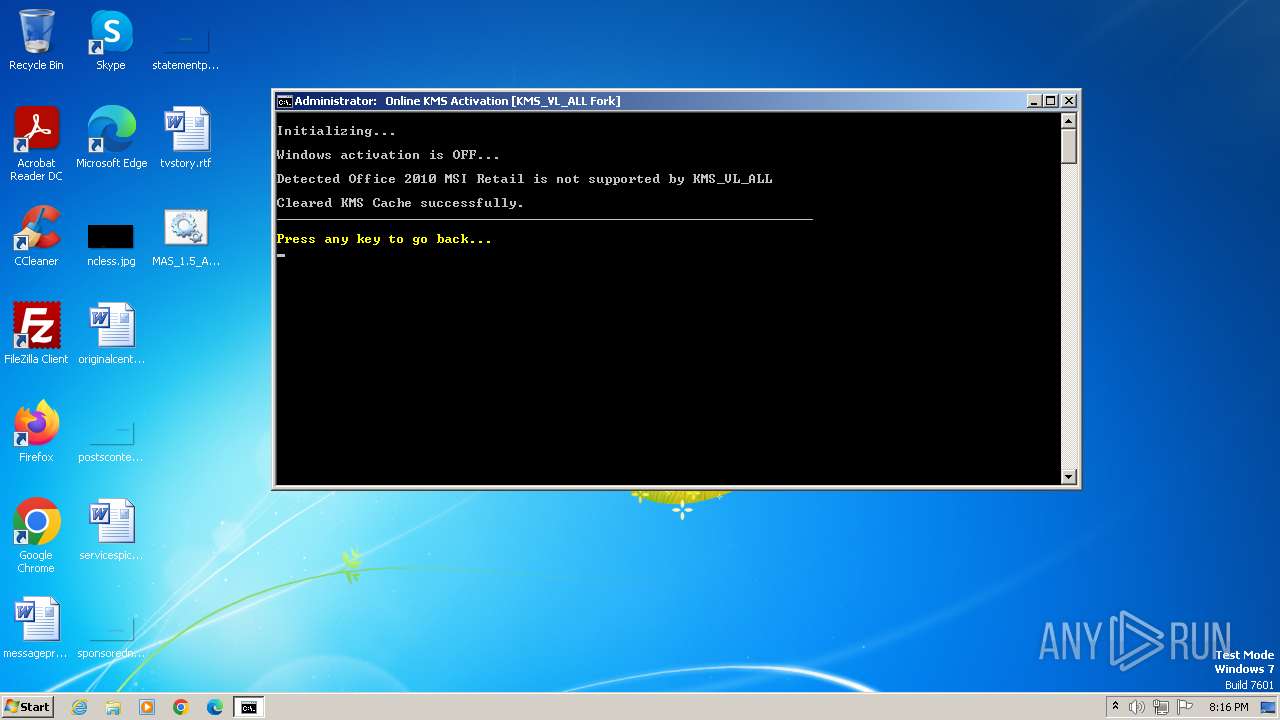Launch Microsoft Edge desktop shortcut

(111, 137)
